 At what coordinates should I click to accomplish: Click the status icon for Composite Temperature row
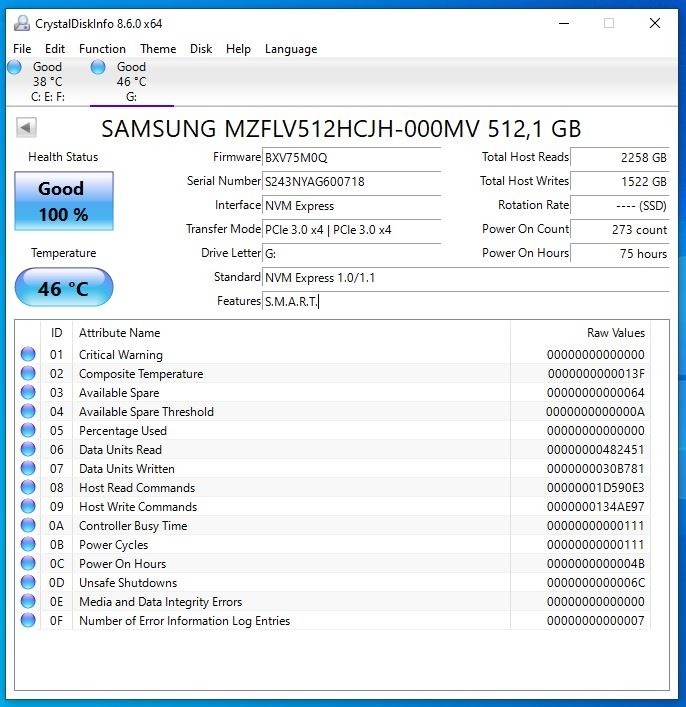(28, 373)
